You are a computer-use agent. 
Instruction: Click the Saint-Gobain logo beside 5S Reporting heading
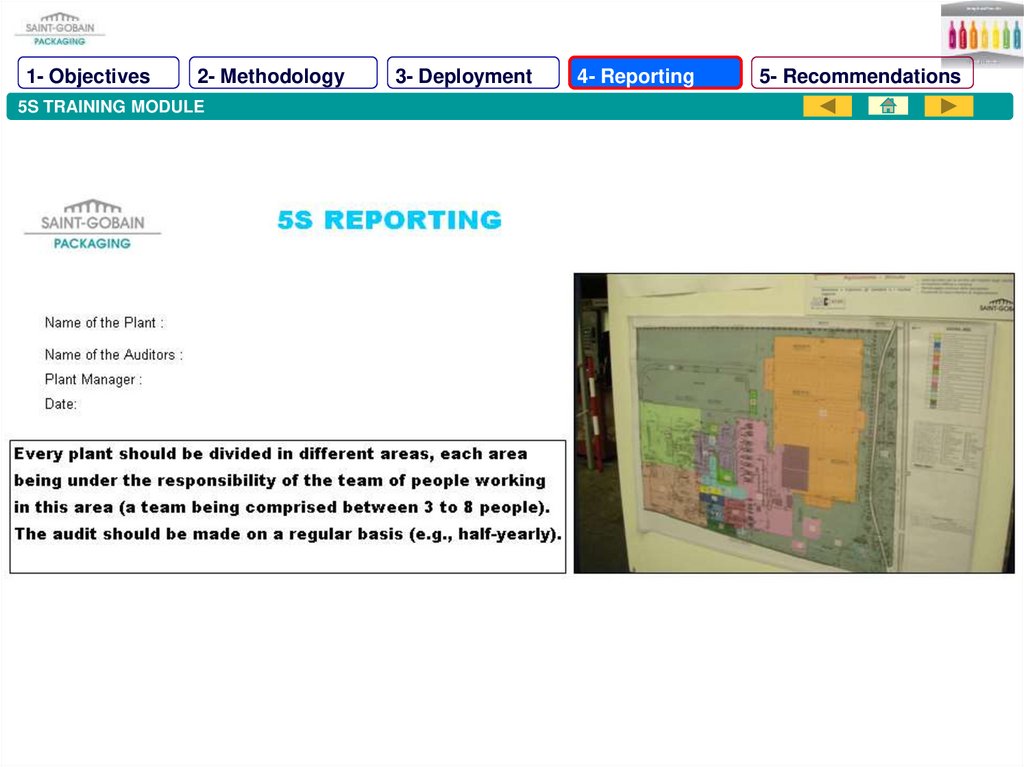[92, 224]
